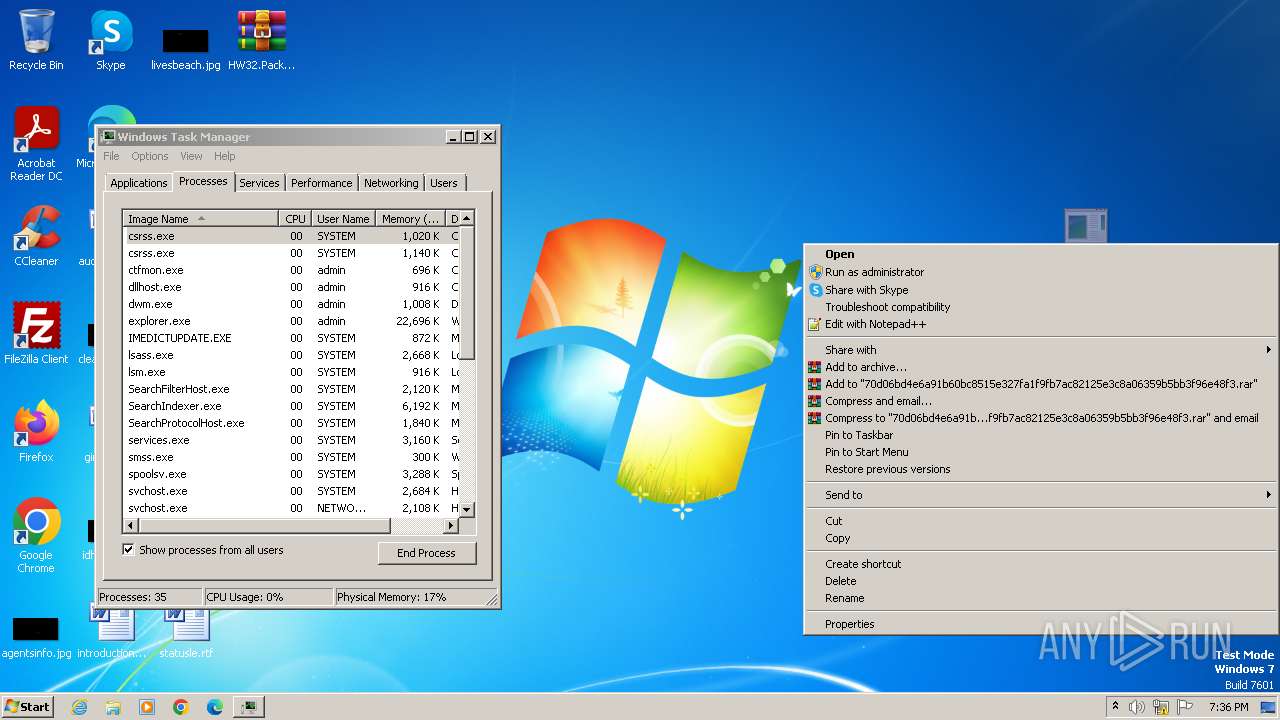Show hidden system tray icons
Viewport: 1280px width, 720px height.
[x=1115, y=707]
